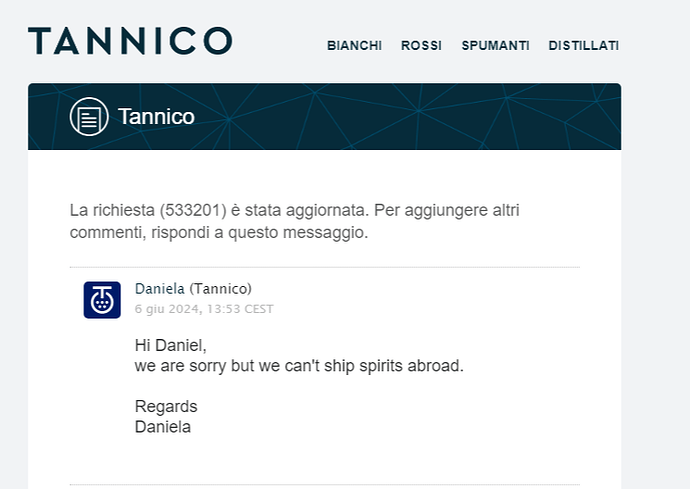Open the BIANCHI wine category
Image resolution: width=690 pixels, height=489 pixels.
coord(354,46)
